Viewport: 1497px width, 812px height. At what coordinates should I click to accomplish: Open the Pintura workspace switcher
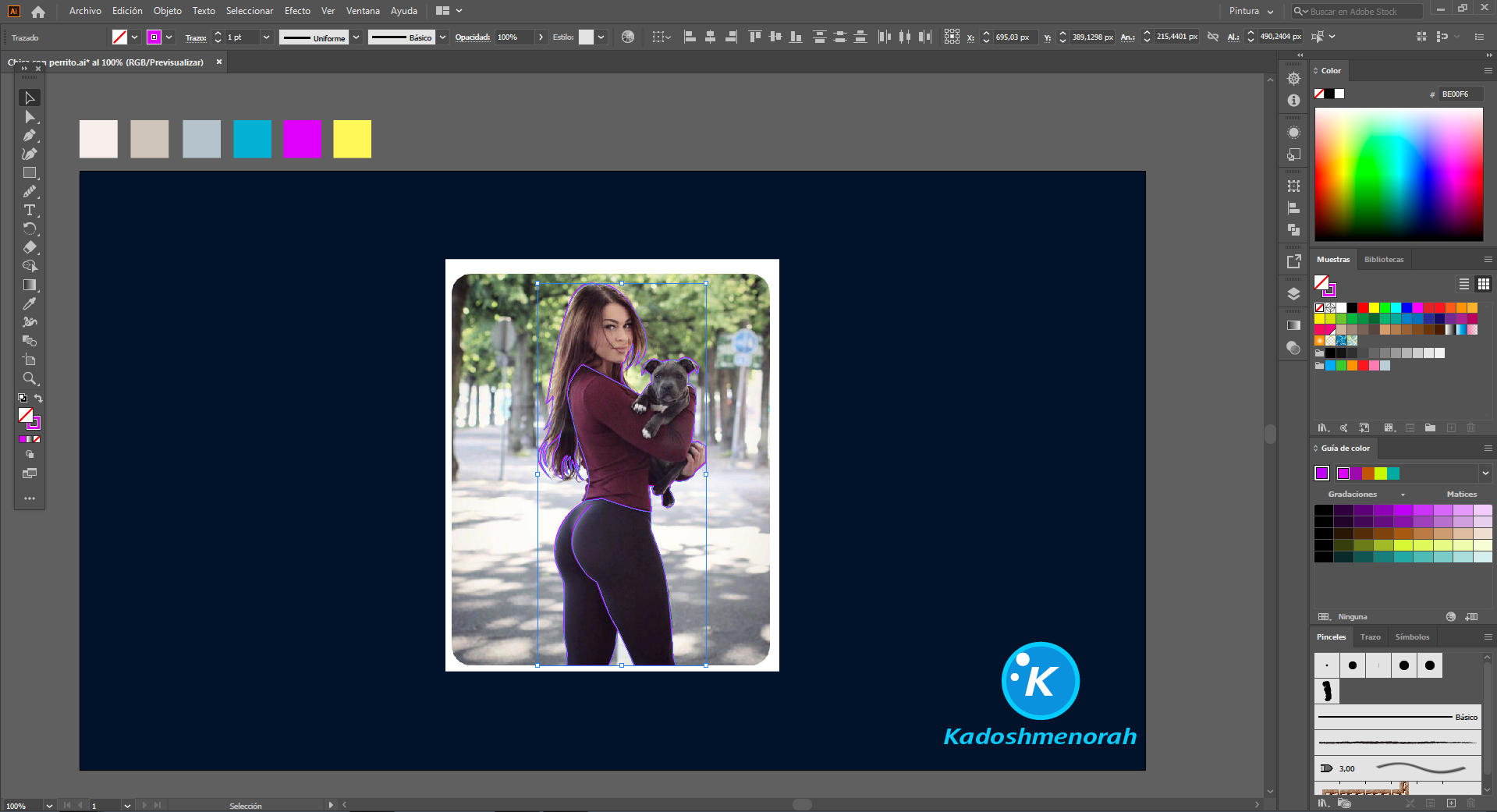pyautogui.click(x=1250, y=11)
